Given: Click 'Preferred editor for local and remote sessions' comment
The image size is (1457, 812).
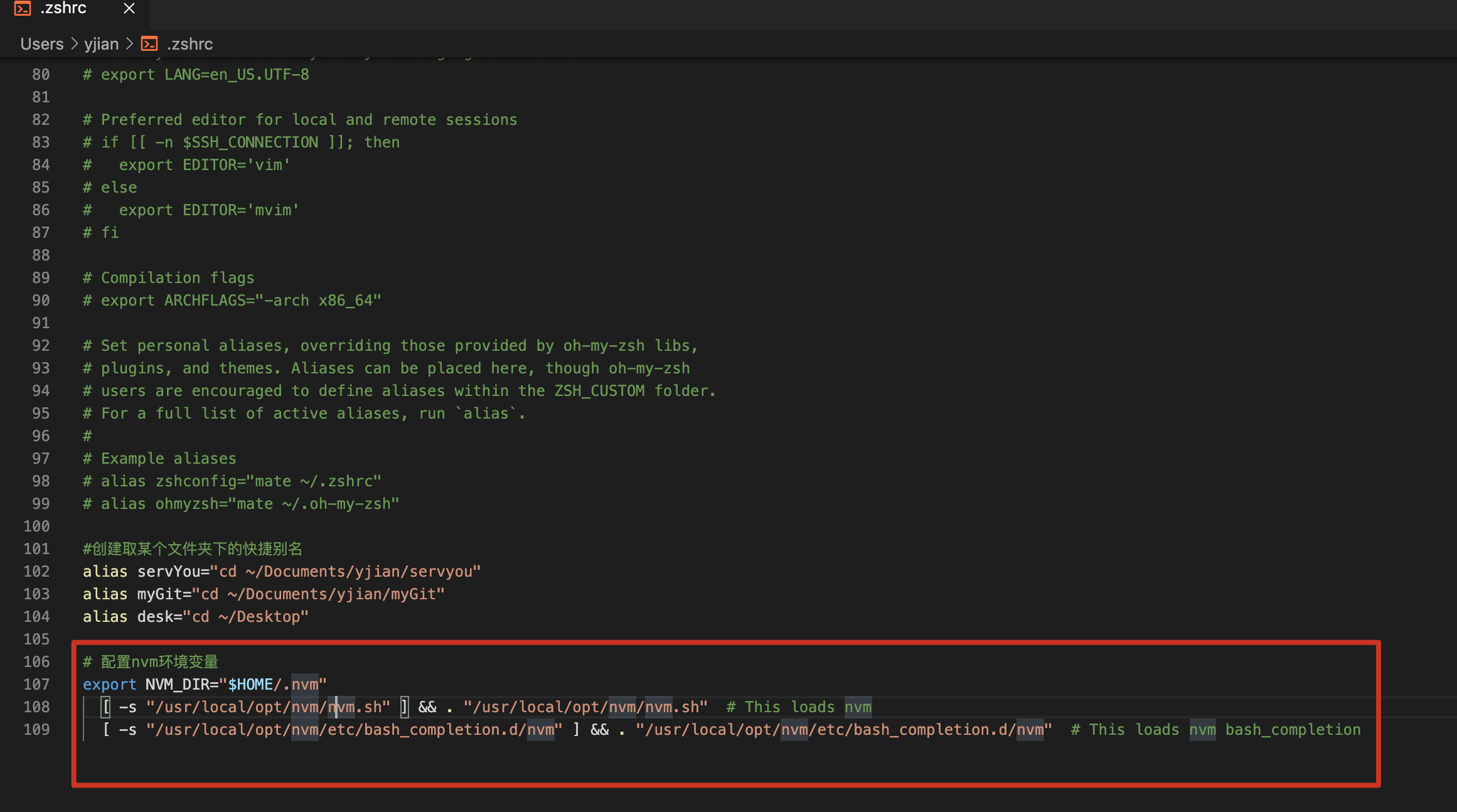Looking at the screenshot, I should (300, 120).
